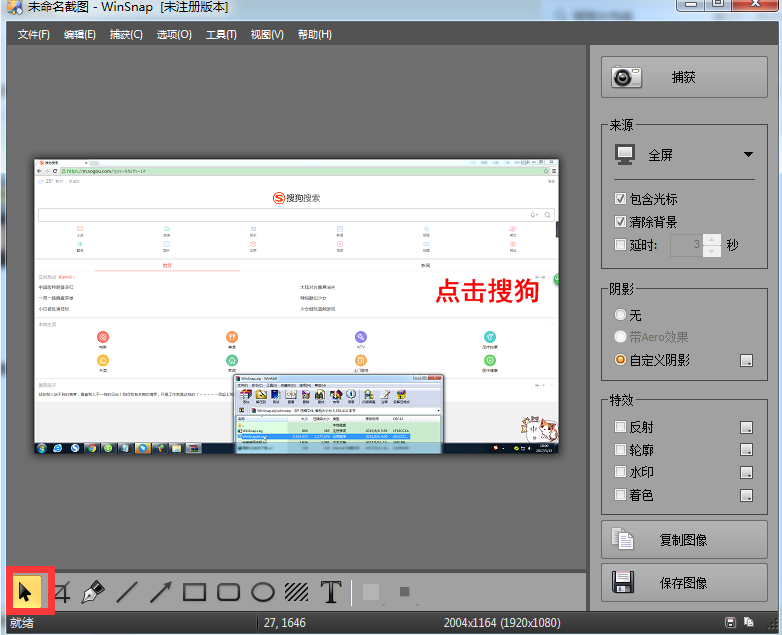782x635 pixels.
Task: Choose the Ellipse shape tool
Action: (262, 592)
